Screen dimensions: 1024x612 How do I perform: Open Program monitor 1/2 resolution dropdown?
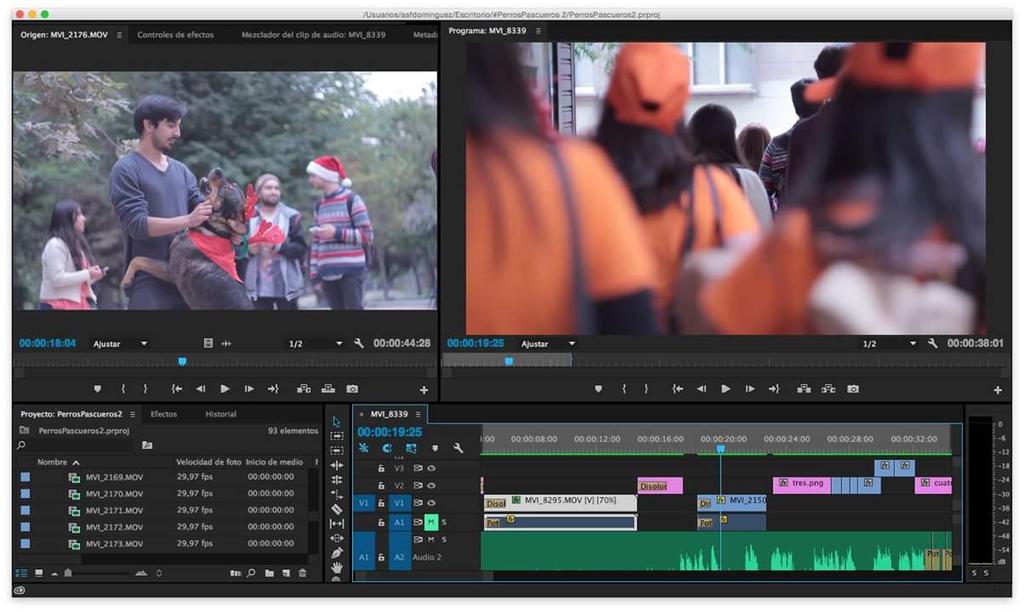click(889, 344)
